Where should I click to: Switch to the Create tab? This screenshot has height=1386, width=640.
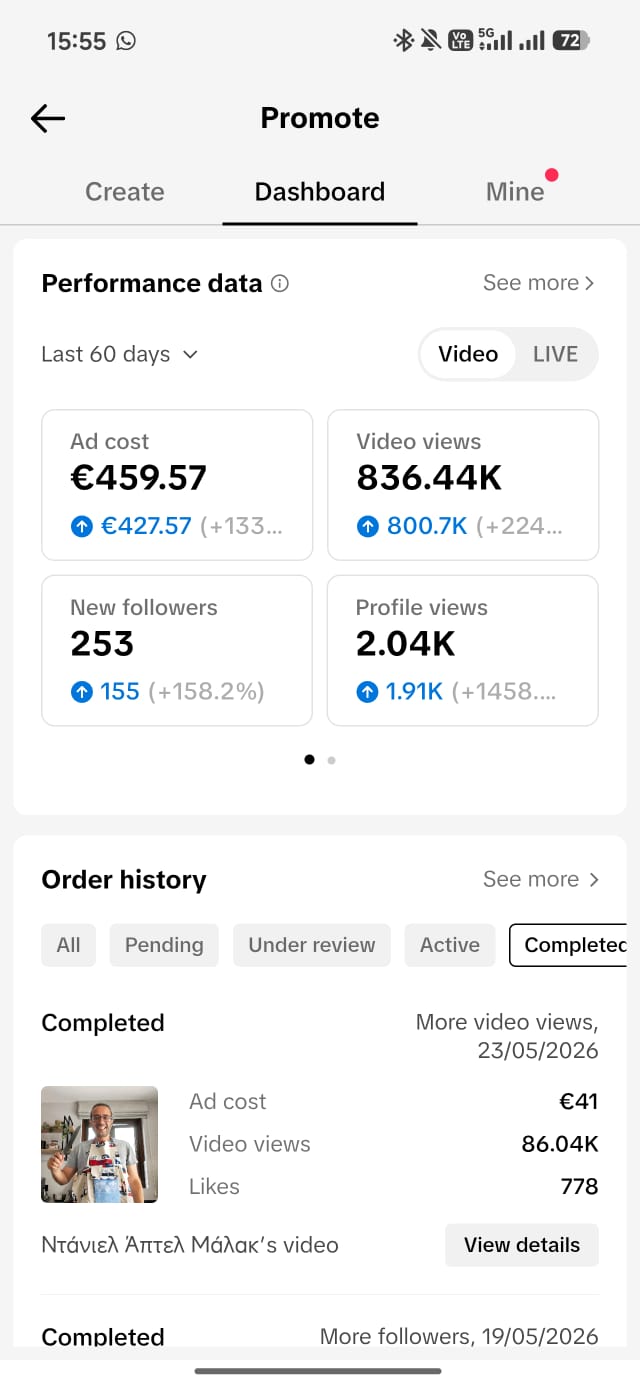pos(125,192)
